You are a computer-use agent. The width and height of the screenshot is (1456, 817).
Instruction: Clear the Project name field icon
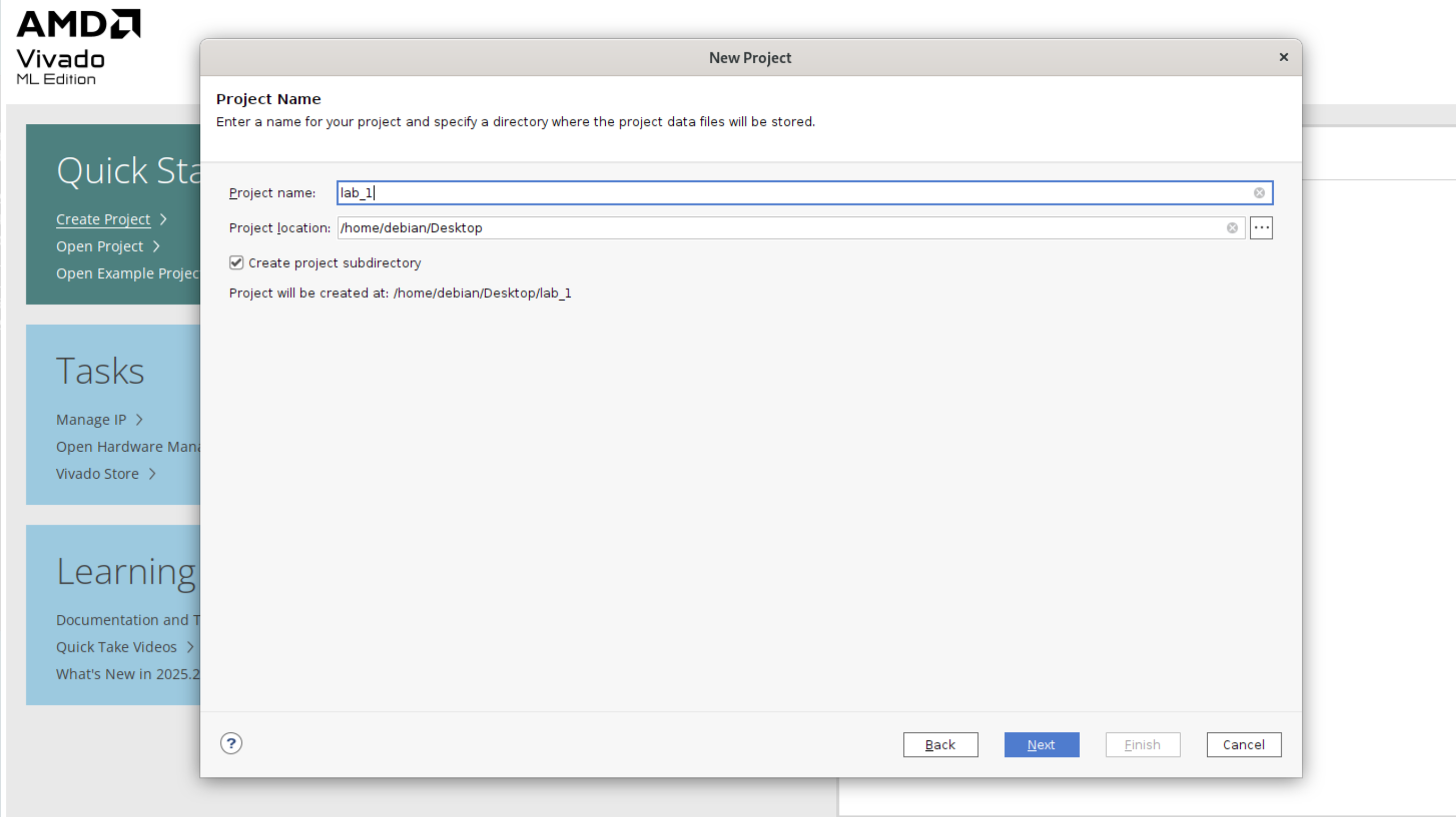[x=1259, y=193]
